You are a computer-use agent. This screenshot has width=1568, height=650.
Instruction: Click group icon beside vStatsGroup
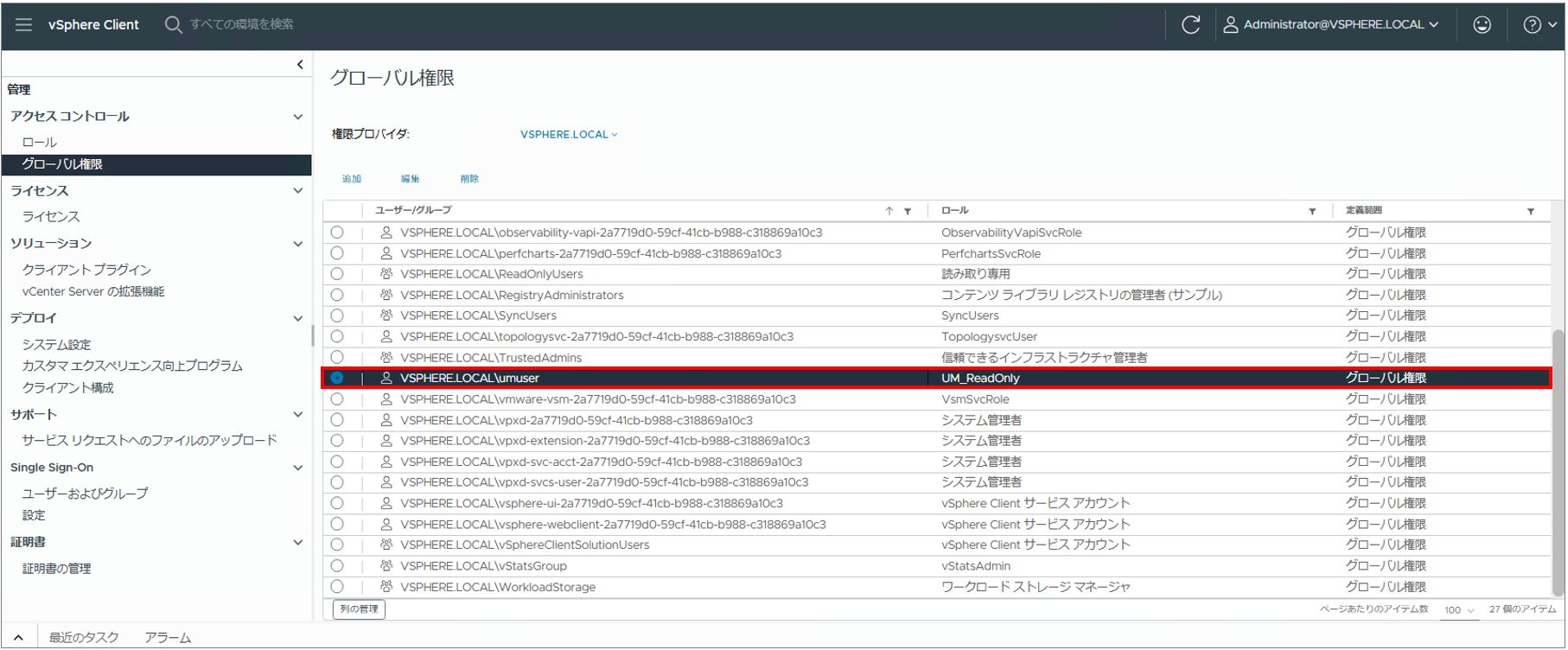pos(386,566)
